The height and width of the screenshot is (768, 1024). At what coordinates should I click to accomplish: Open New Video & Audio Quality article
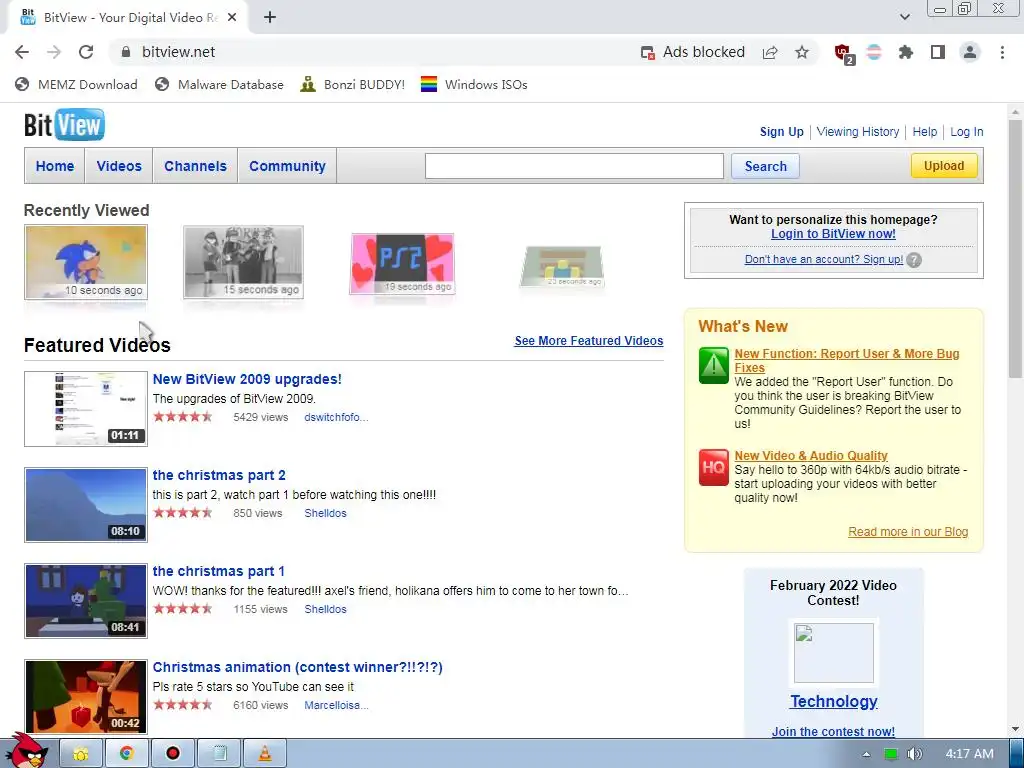pos(810,456)
